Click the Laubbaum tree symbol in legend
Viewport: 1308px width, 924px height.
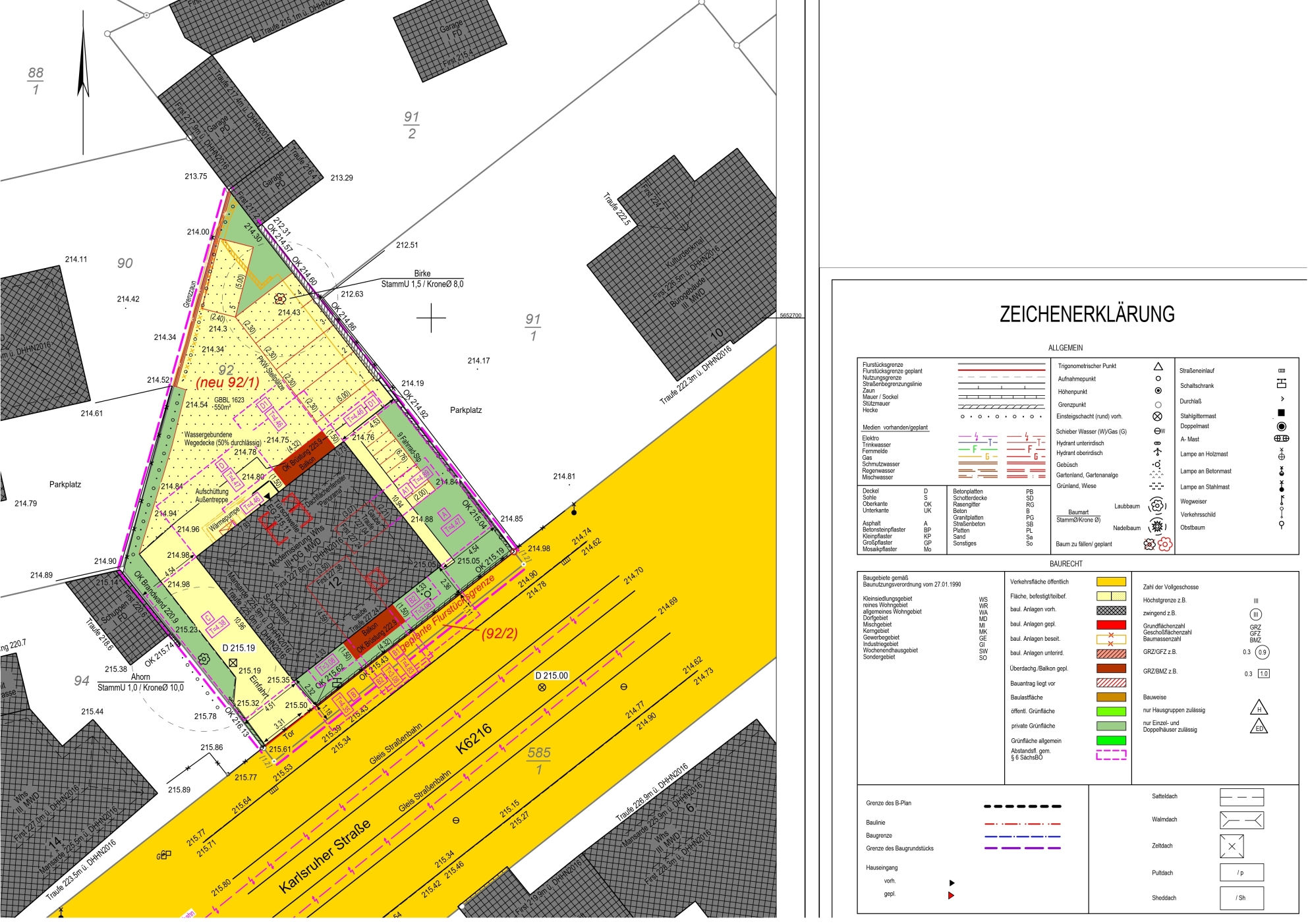(1157, 506)
